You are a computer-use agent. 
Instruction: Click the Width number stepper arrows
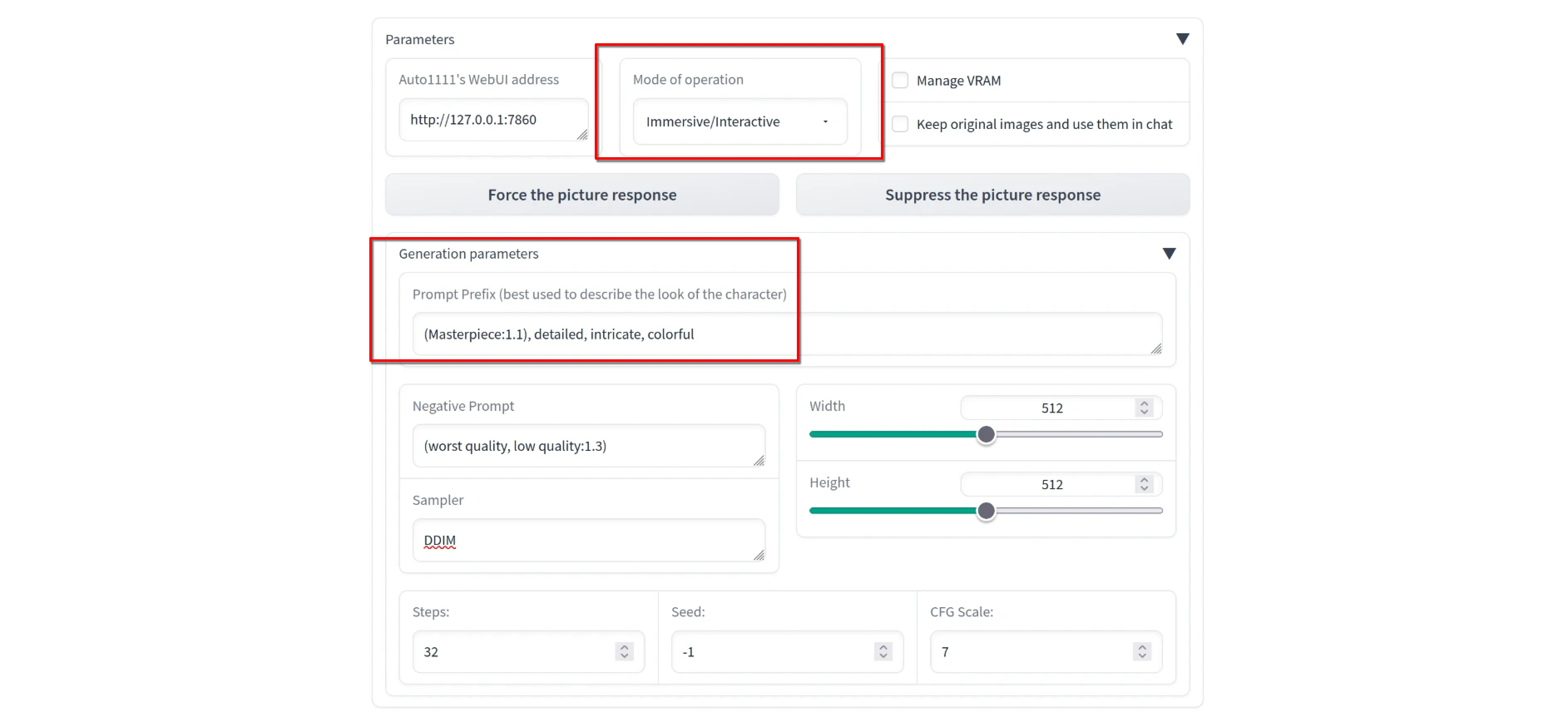tap(1144, 408)
